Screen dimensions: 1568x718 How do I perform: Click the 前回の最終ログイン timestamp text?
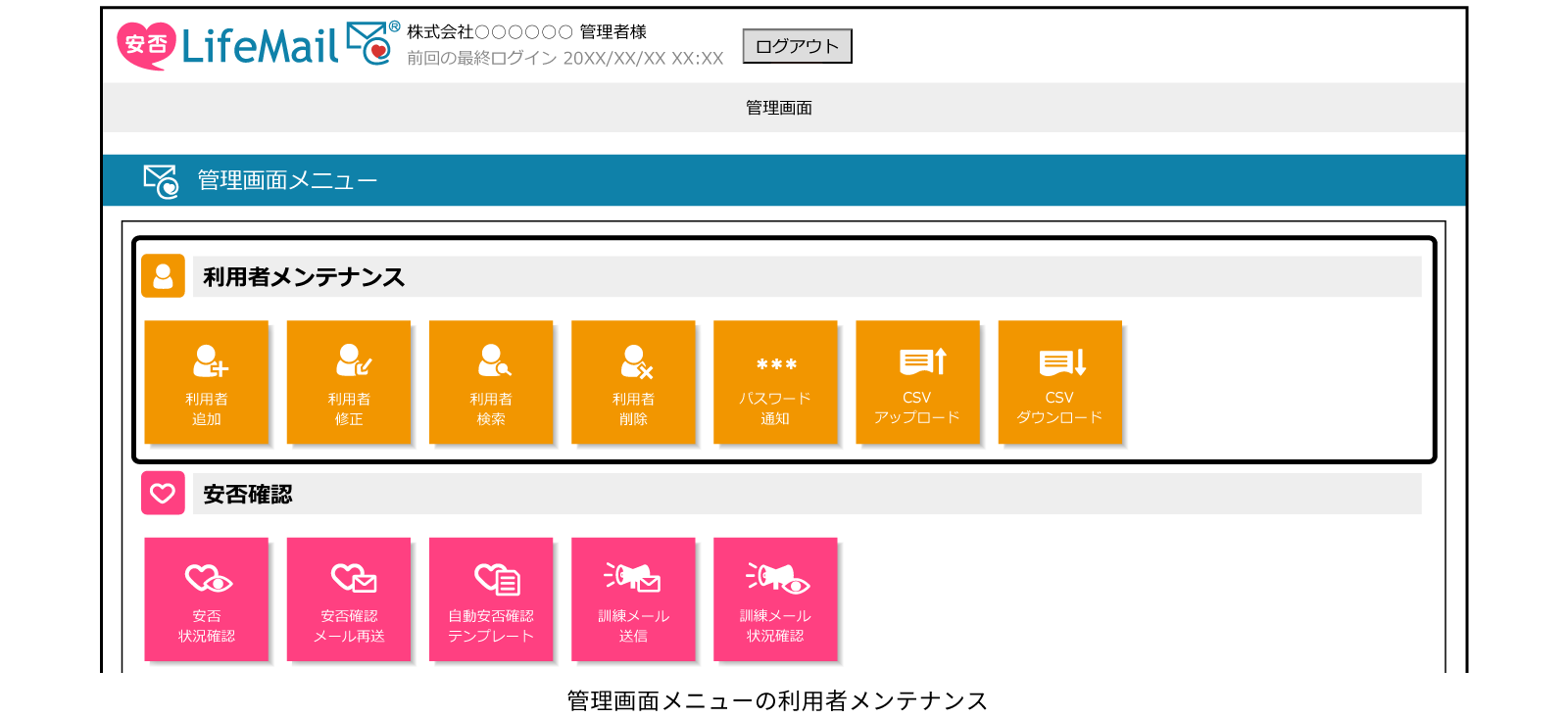(x=565, y=58)
